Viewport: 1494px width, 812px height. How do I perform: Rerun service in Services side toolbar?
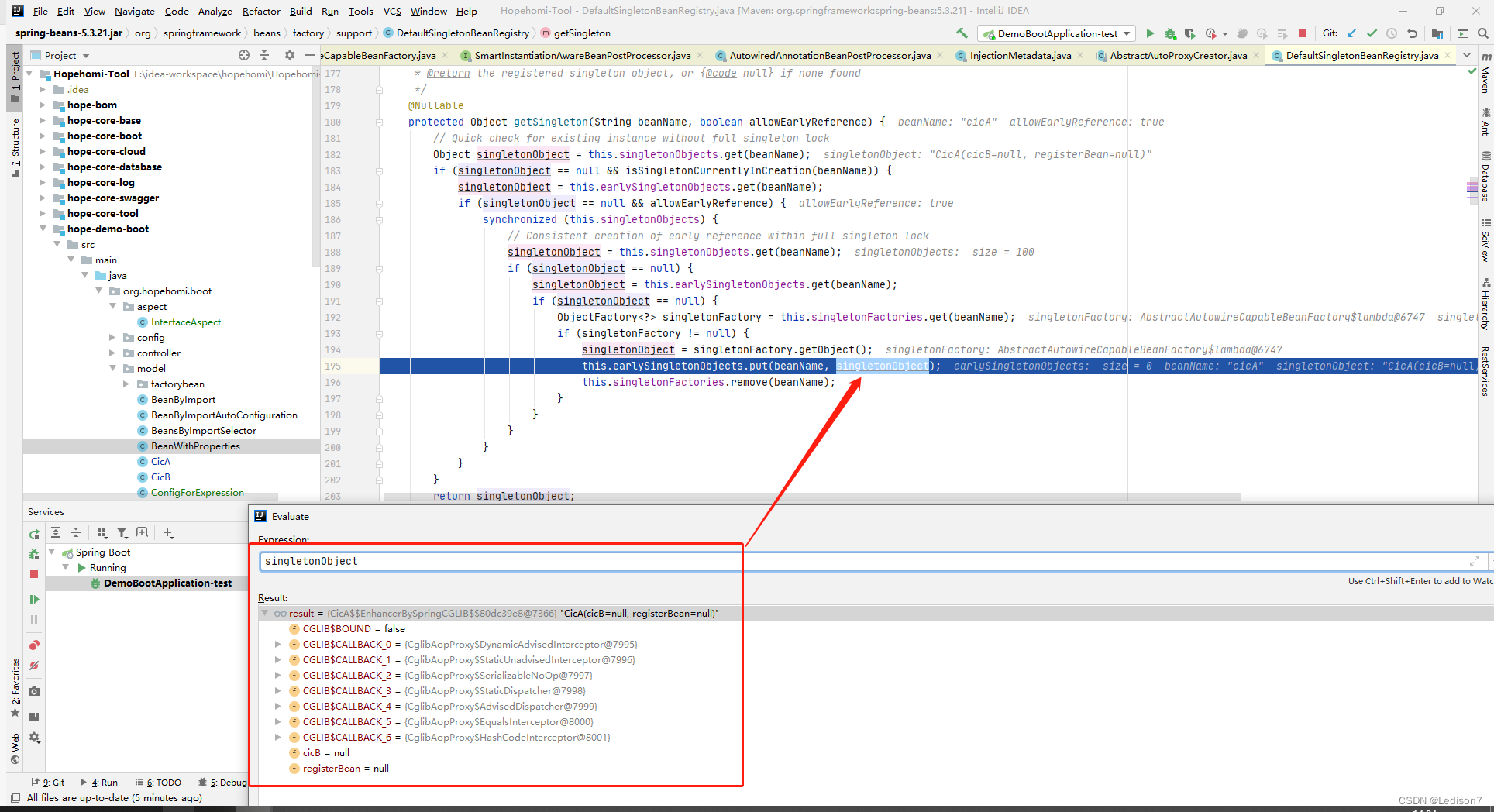(x=34, y=534)
